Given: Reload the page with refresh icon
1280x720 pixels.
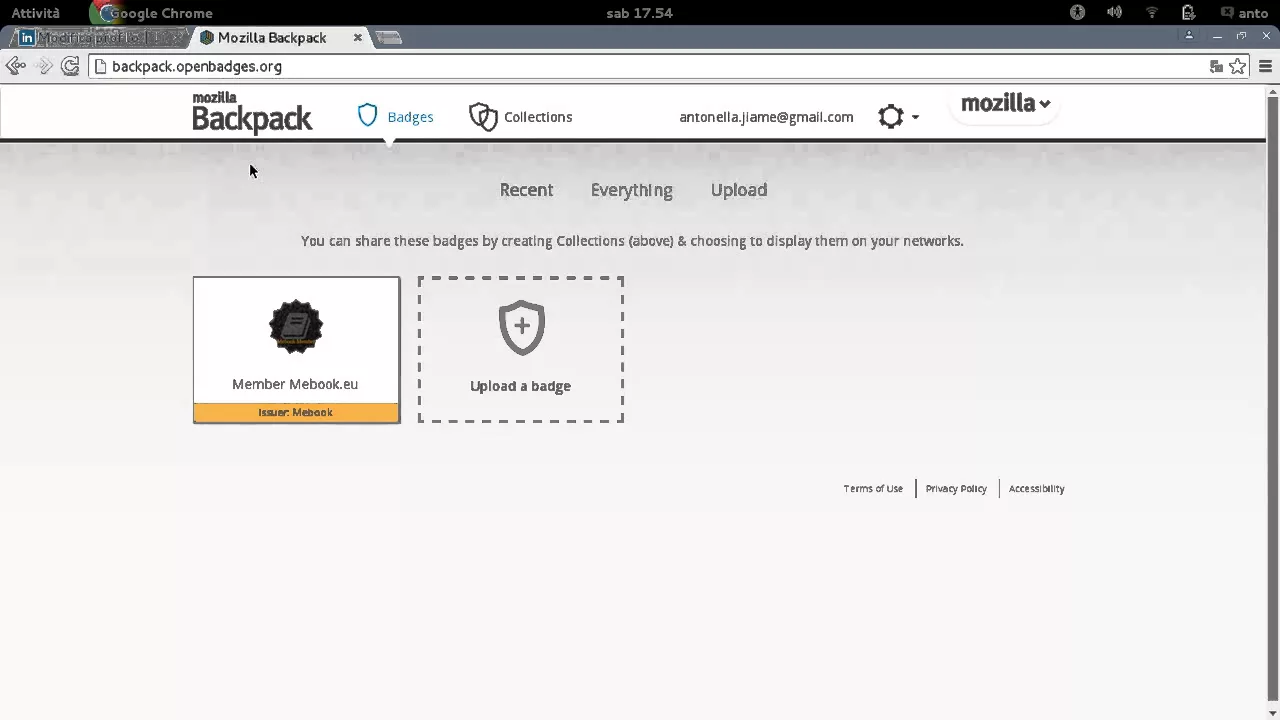Looking at the screenshot, I should (70, 66).
